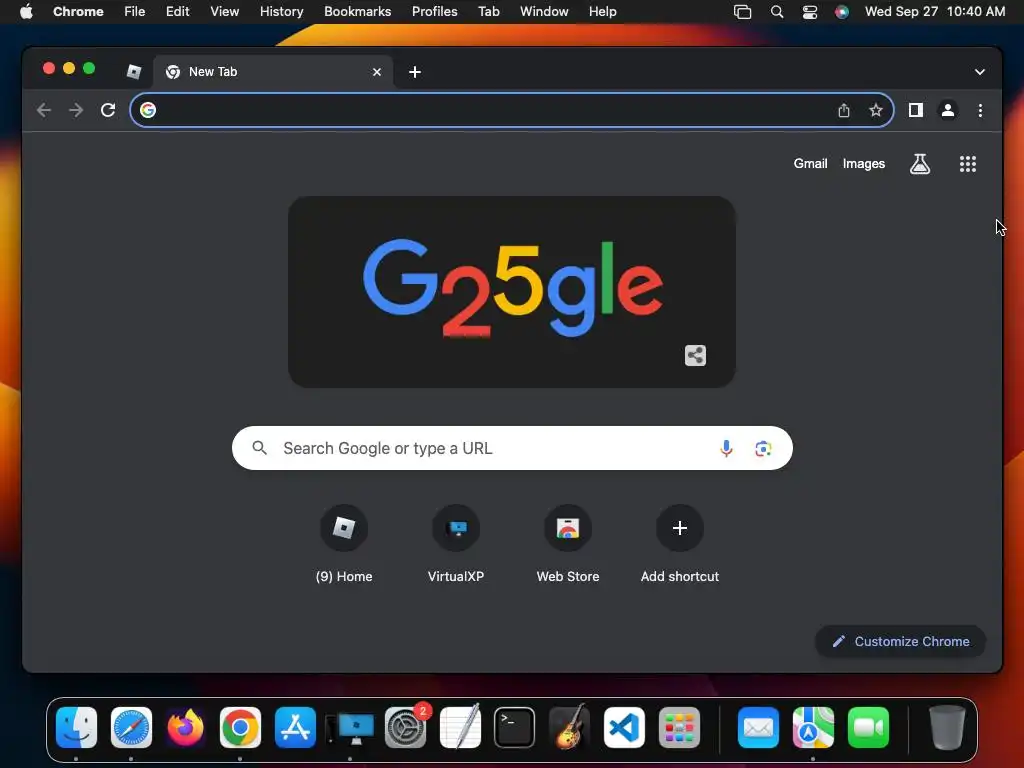The width and height of the screenshot is (1024, 768).
Task: Select the New Tab tab
Action: (x=273, y=72)
